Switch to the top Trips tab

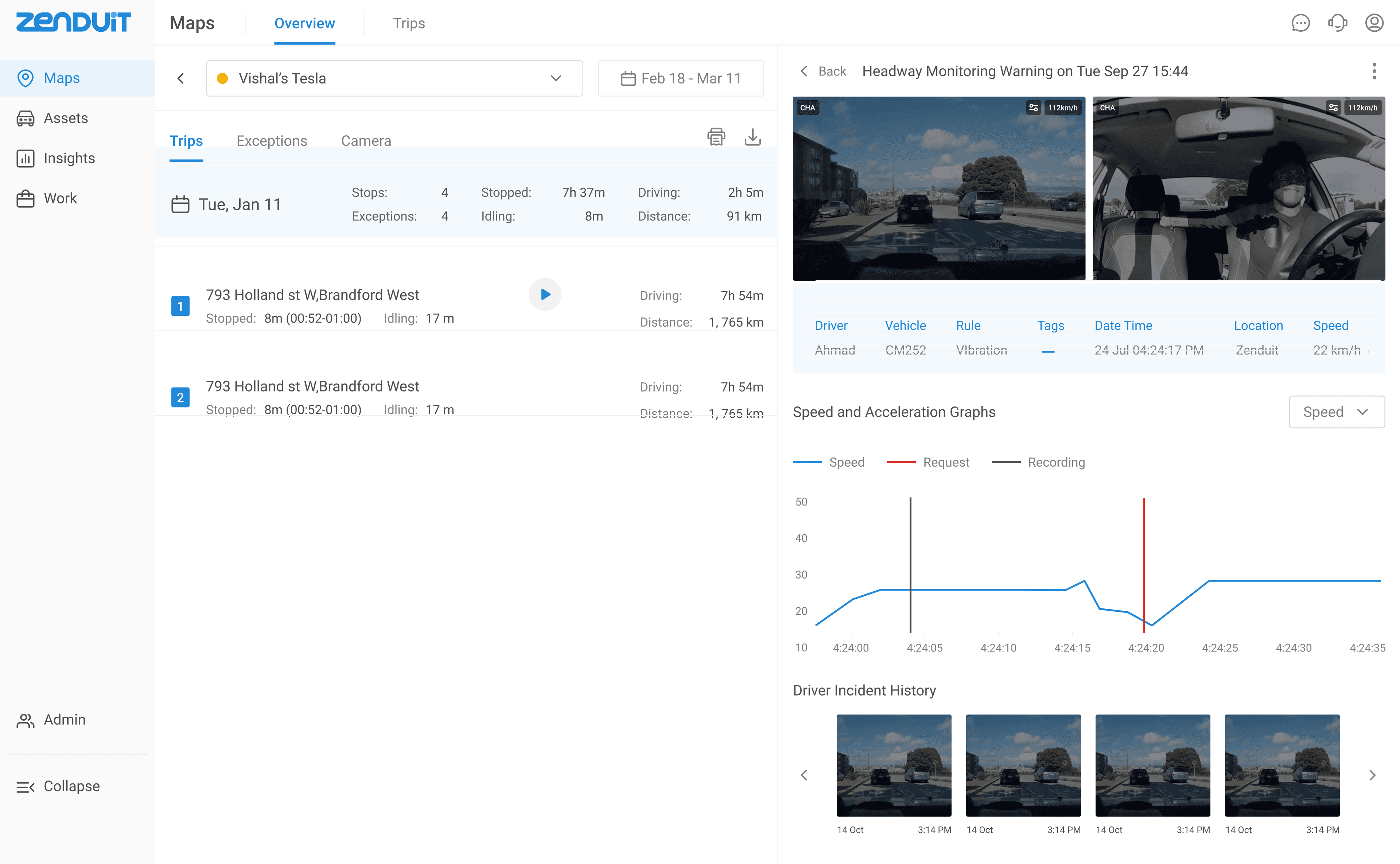[x=409, y=23]
